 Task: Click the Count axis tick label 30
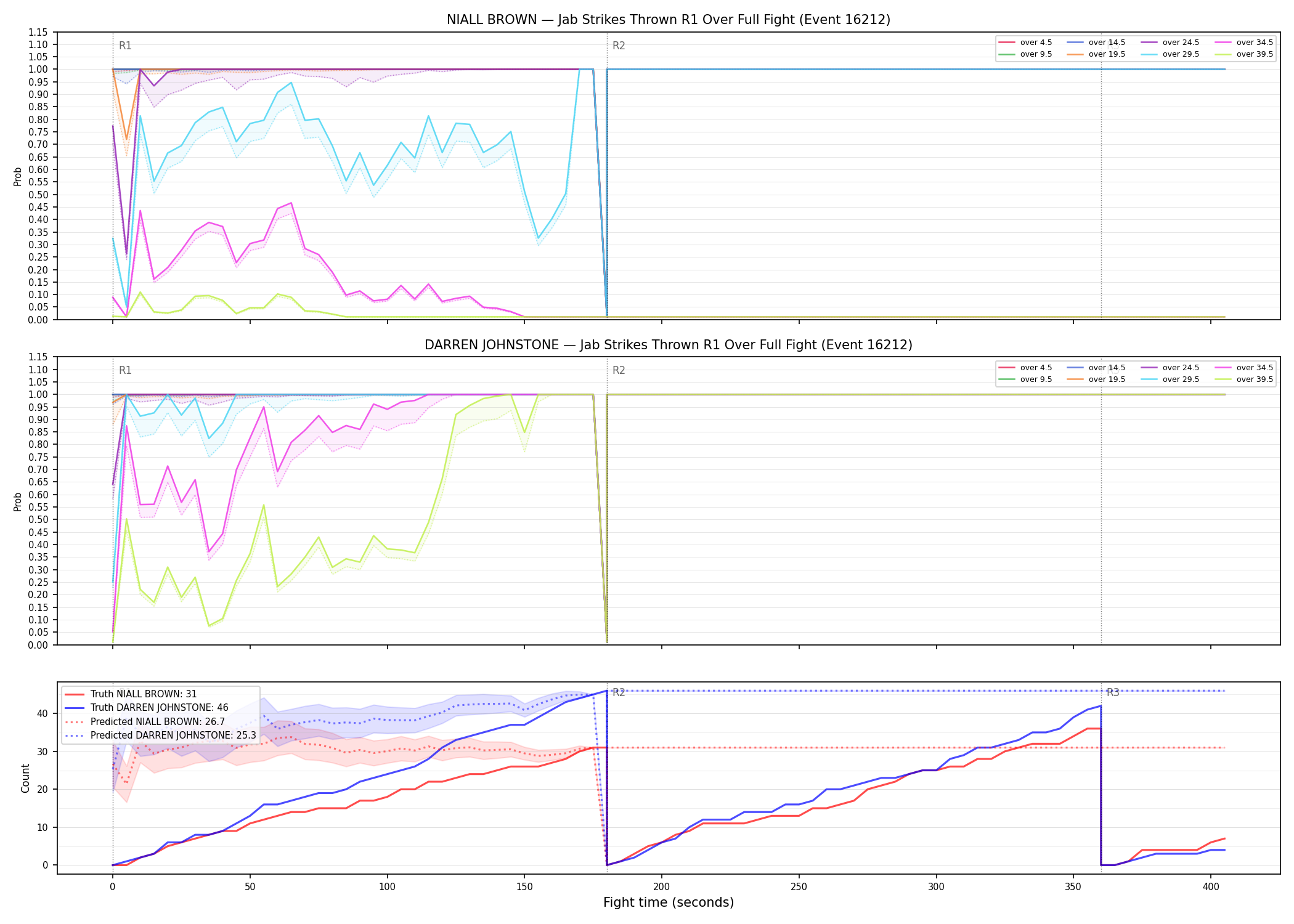click(43, 752)
